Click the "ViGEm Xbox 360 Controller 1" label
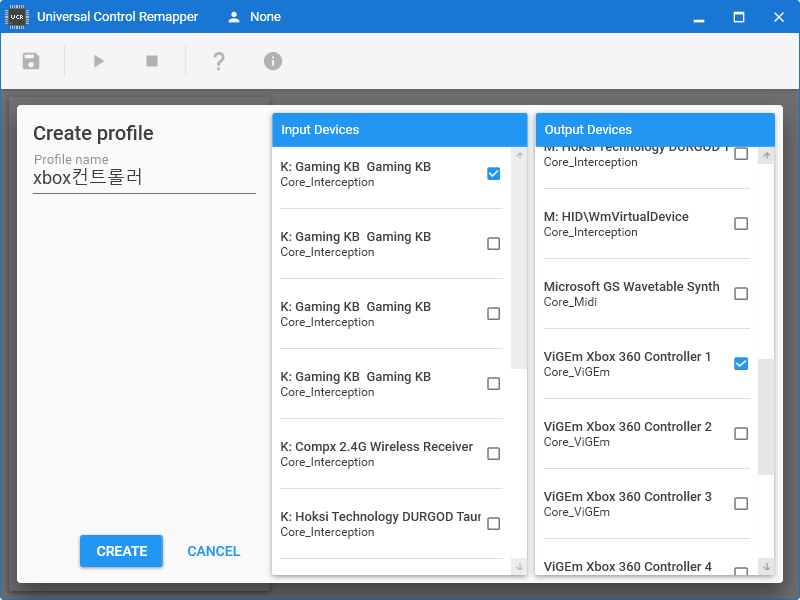The height and width of the screenshot is (600, 800). [x=627, y=356]
